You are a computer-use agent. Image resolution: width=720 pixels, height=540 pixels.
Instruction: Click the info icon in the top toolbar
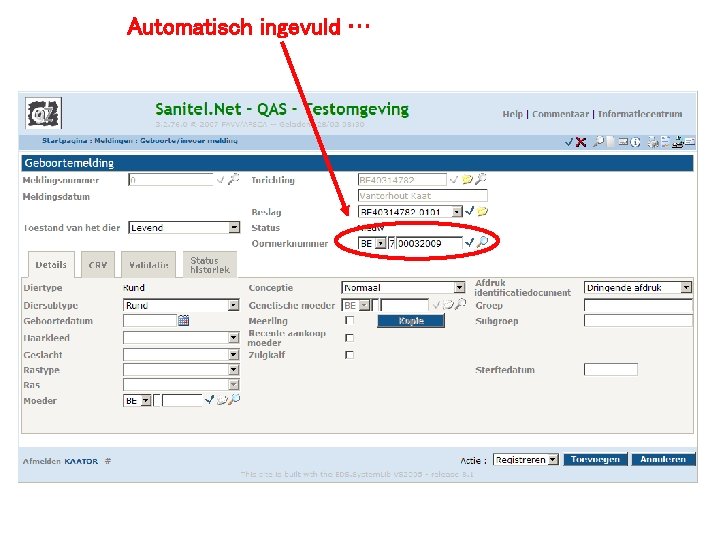[x=635, y=142]
